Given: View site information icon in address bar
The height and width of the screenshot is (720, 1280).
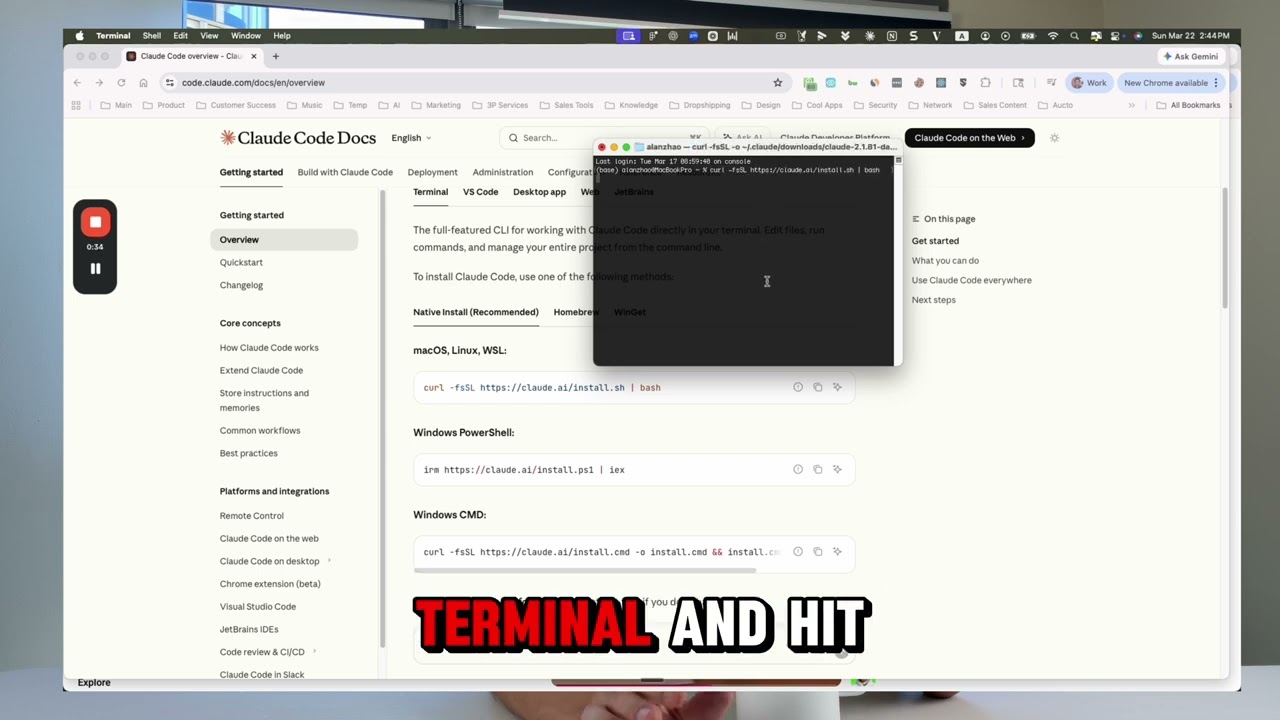Looking at the screenshot, I should (169, 83).
